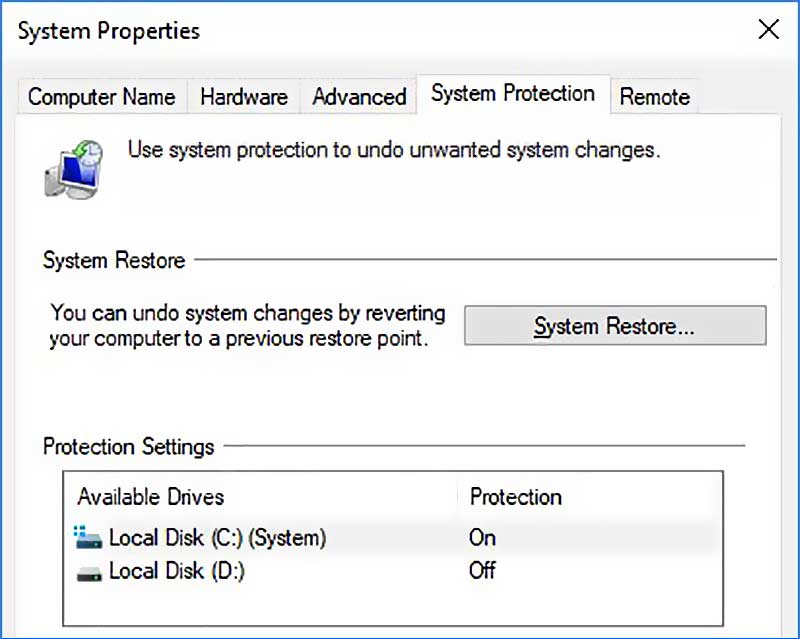This screenshot has width=800, height=639.
Task: Select the System Protection tab
Action: click(x=512, y=94)
